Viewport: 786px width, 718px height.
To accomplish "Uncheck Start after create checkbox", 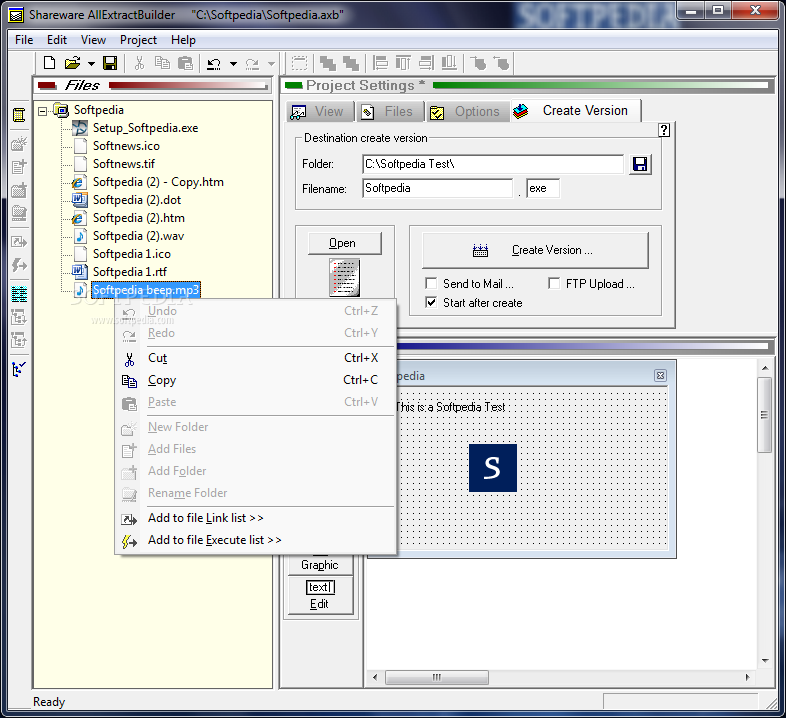I will coord(431,303).
